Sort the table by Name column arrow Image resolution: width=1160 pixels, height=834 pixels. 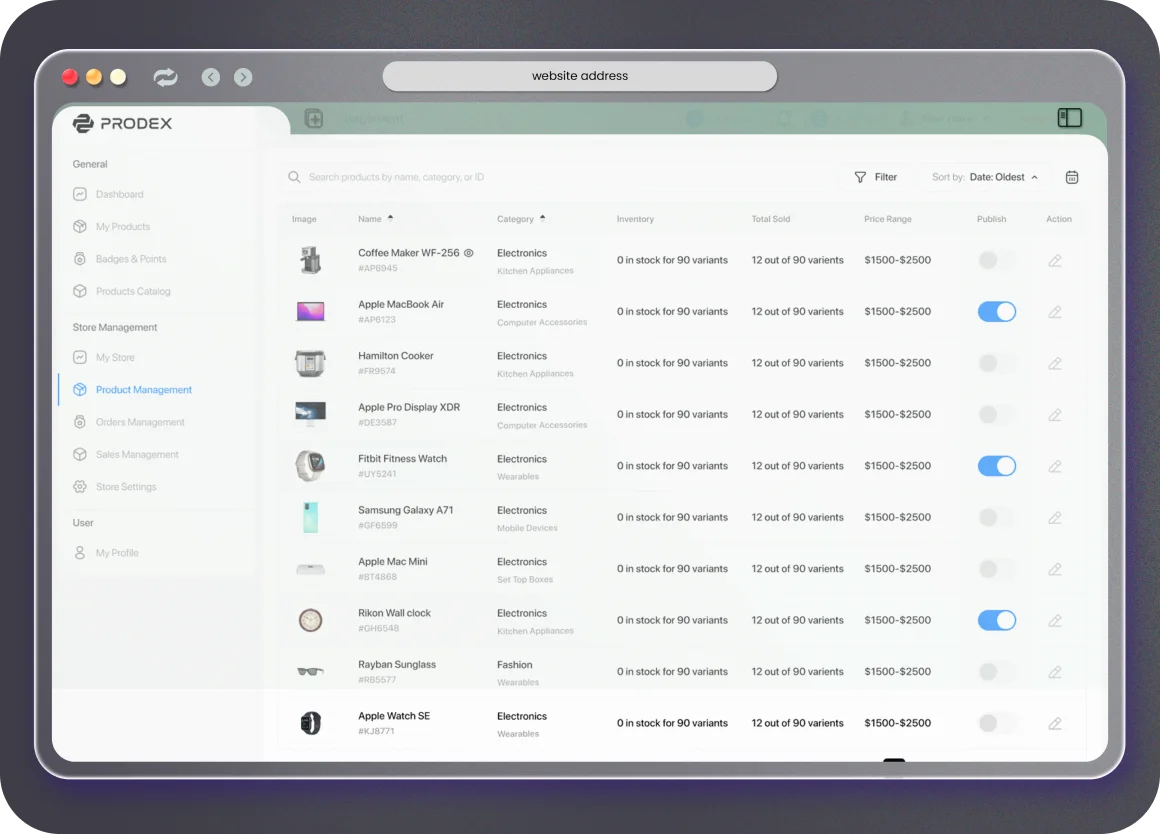[390, 218]
